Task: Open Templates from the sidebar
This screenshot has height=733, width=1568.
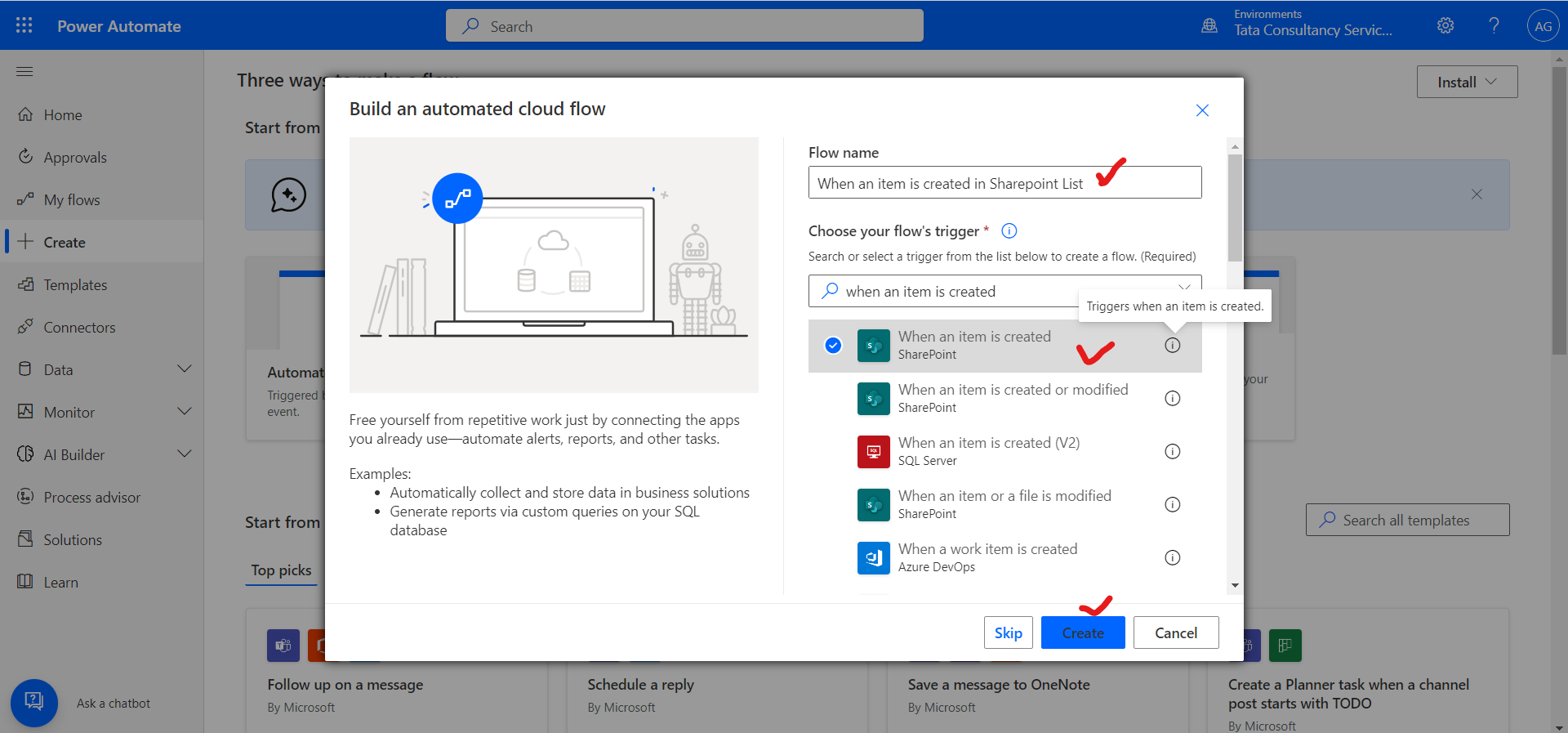Action: click(75, 285)
